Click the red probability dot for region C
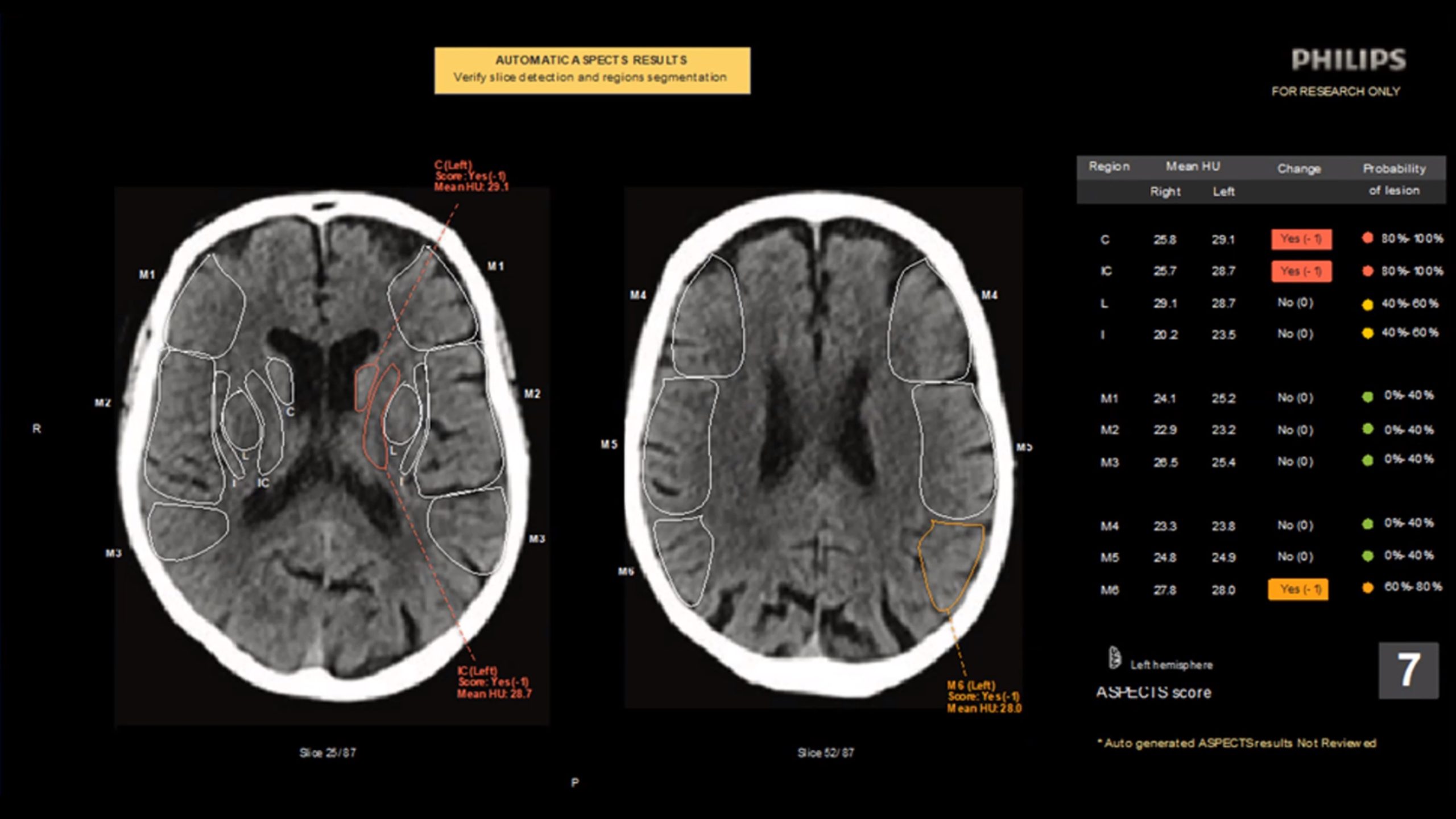Screen dimensions: 1456x819 (1368, 238)
